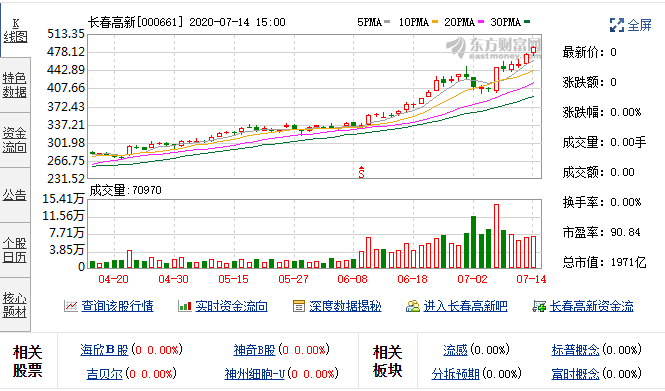Click the 07-14 date axis label
The height and width of the screenshot is (391, 665).
click(x=531, y=279)
